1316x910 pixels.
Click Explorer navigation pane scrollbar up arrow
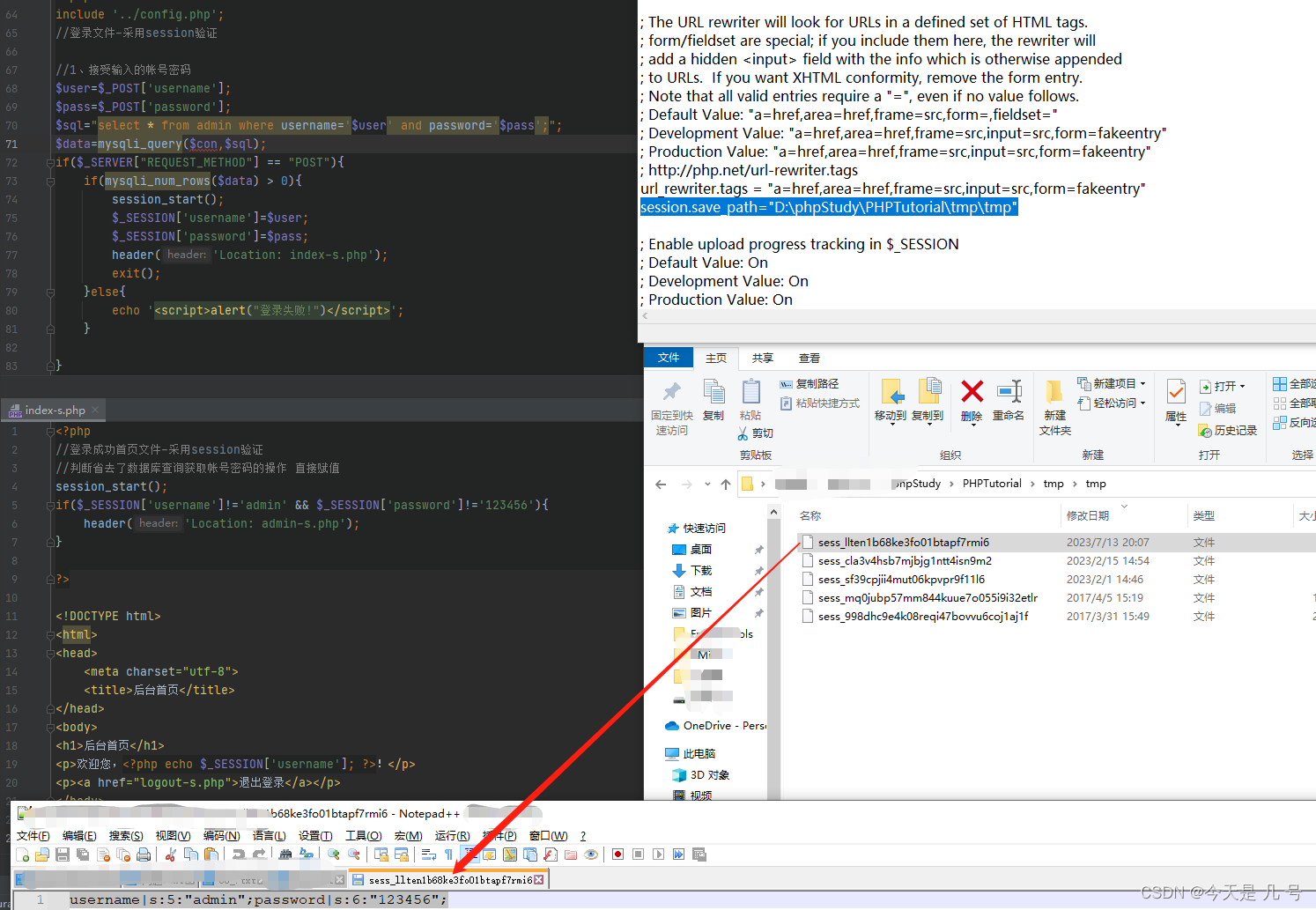point(773,512)
